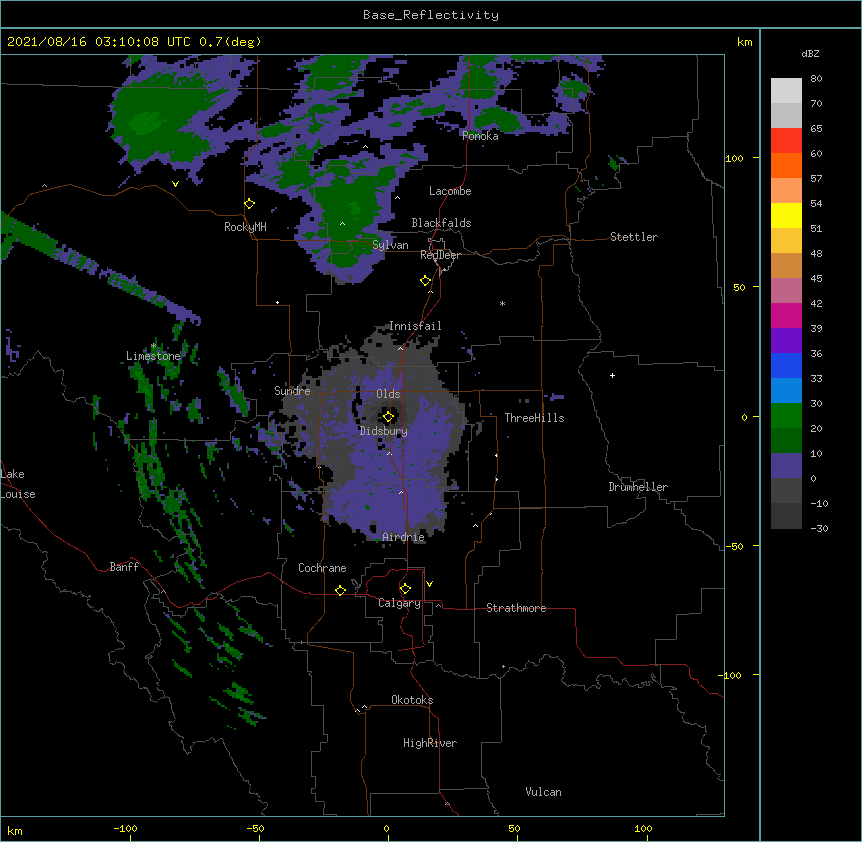Click the Didsbury city label

[384, 431]
